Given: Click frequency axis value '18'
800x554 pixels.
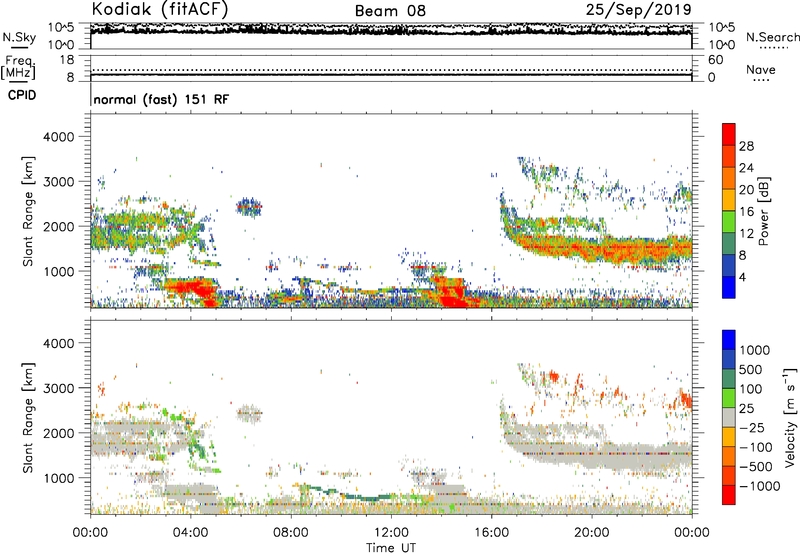Looking at the screenshot, I should click(x=67, y=60).
